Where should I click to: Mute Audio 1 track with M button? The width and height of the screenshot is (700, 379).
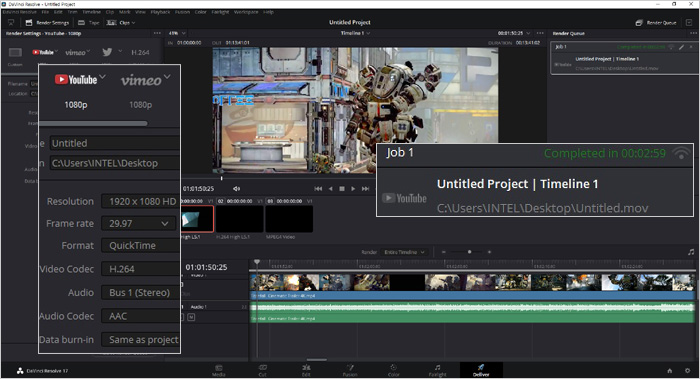click(x=191, y=317)
